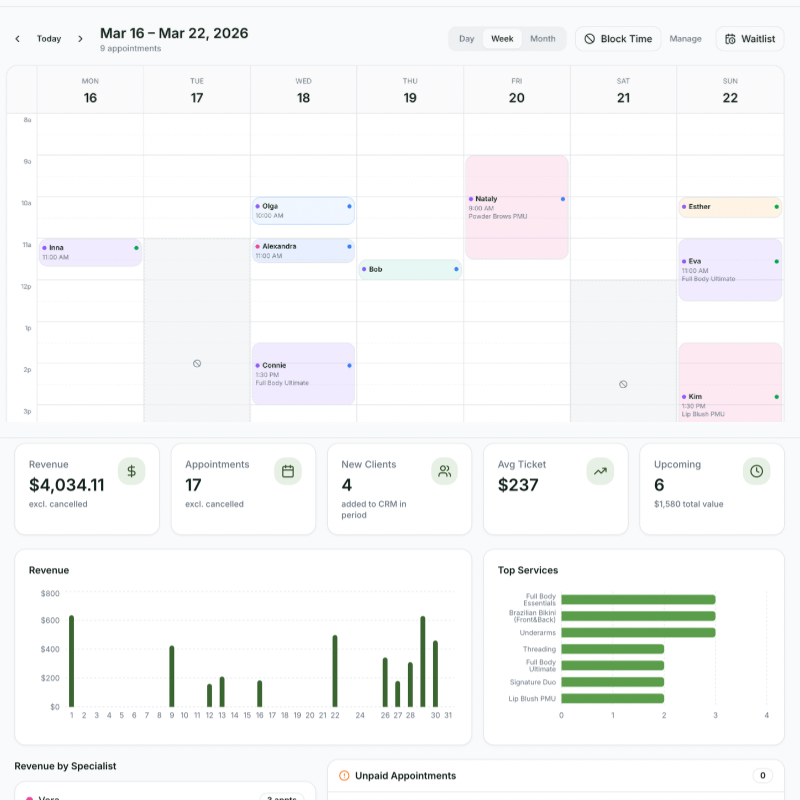Click the slash icon inside Block Time button
The width and height of the screenshot is (800, 800).
pyautogui.click(x=589, y=38)
